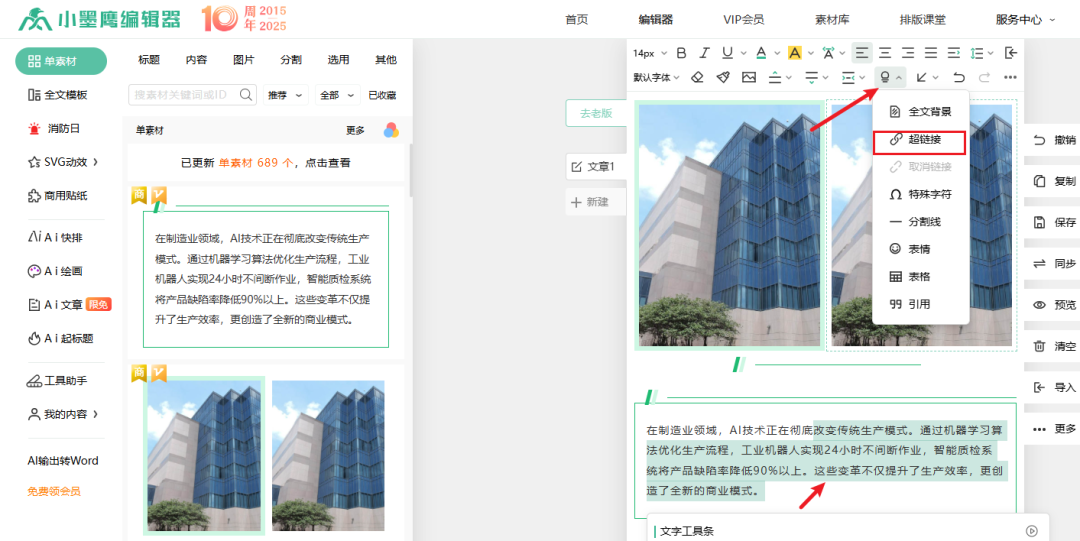1080x541 pixels.
Task: Click the building image pair thumbnail in materials
Action: click(265, 456)
